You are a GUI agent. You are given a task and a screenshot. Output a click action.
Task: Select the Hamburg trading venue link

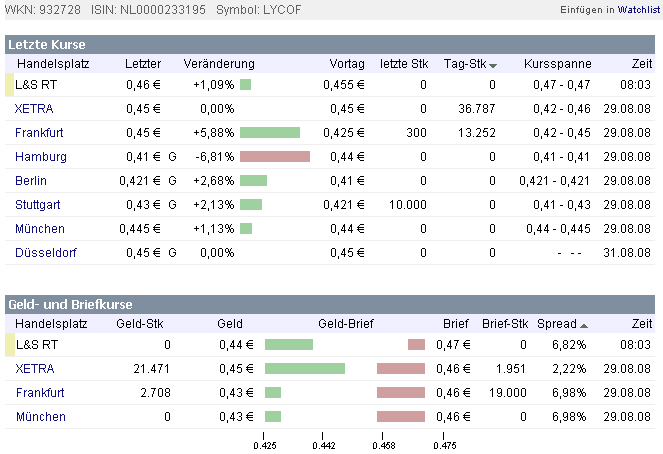pos(41,157)
